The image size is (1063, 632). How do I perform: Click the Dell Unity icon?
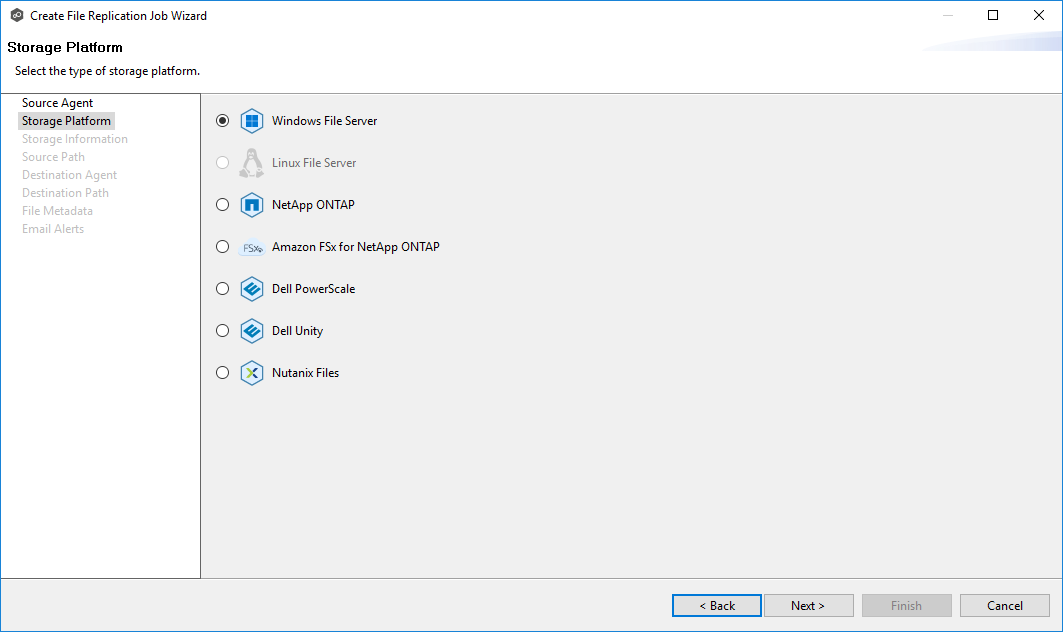(252, 331)
